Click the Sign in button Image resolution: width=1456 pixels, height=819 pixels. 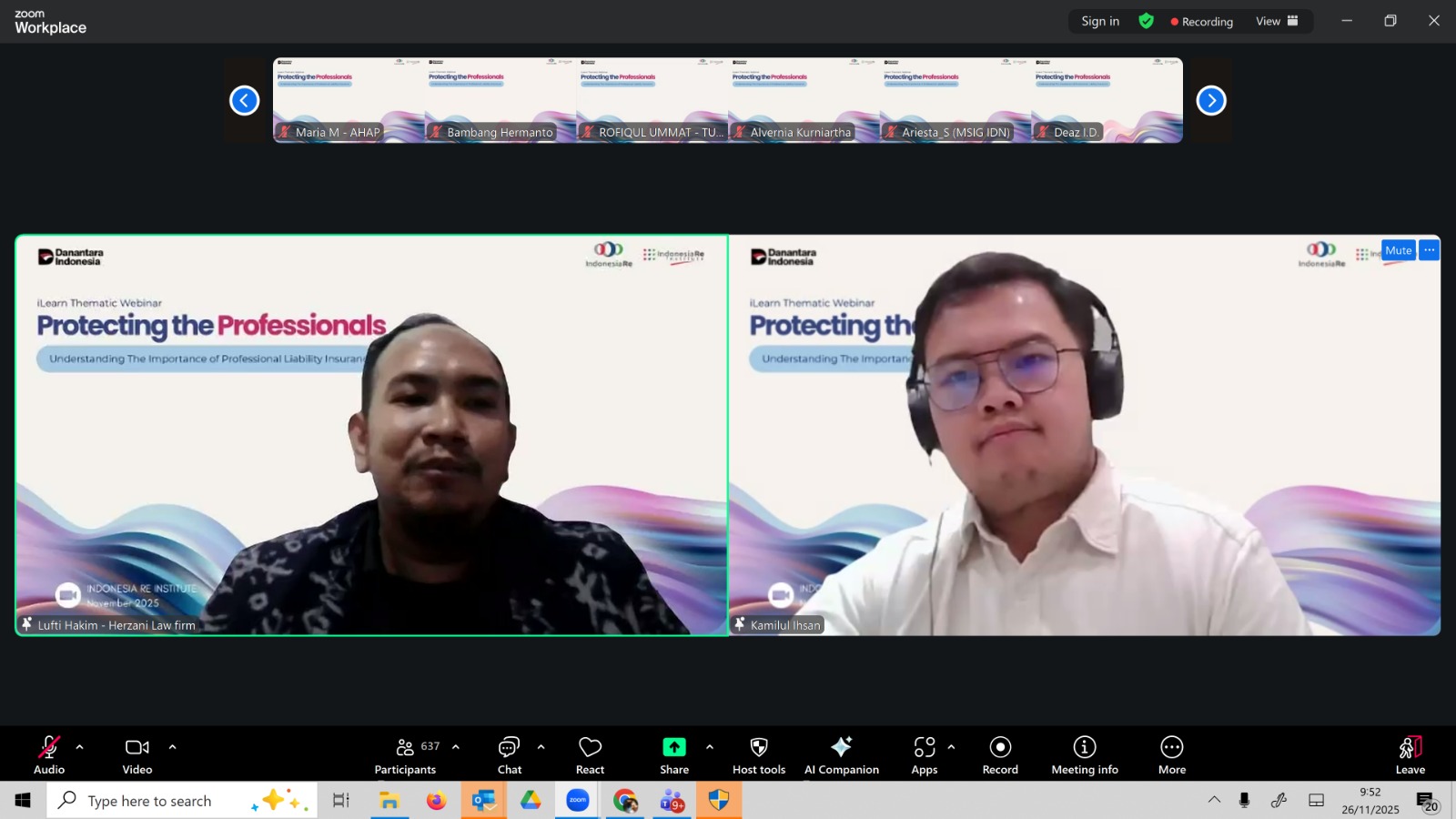[1100, 21]
